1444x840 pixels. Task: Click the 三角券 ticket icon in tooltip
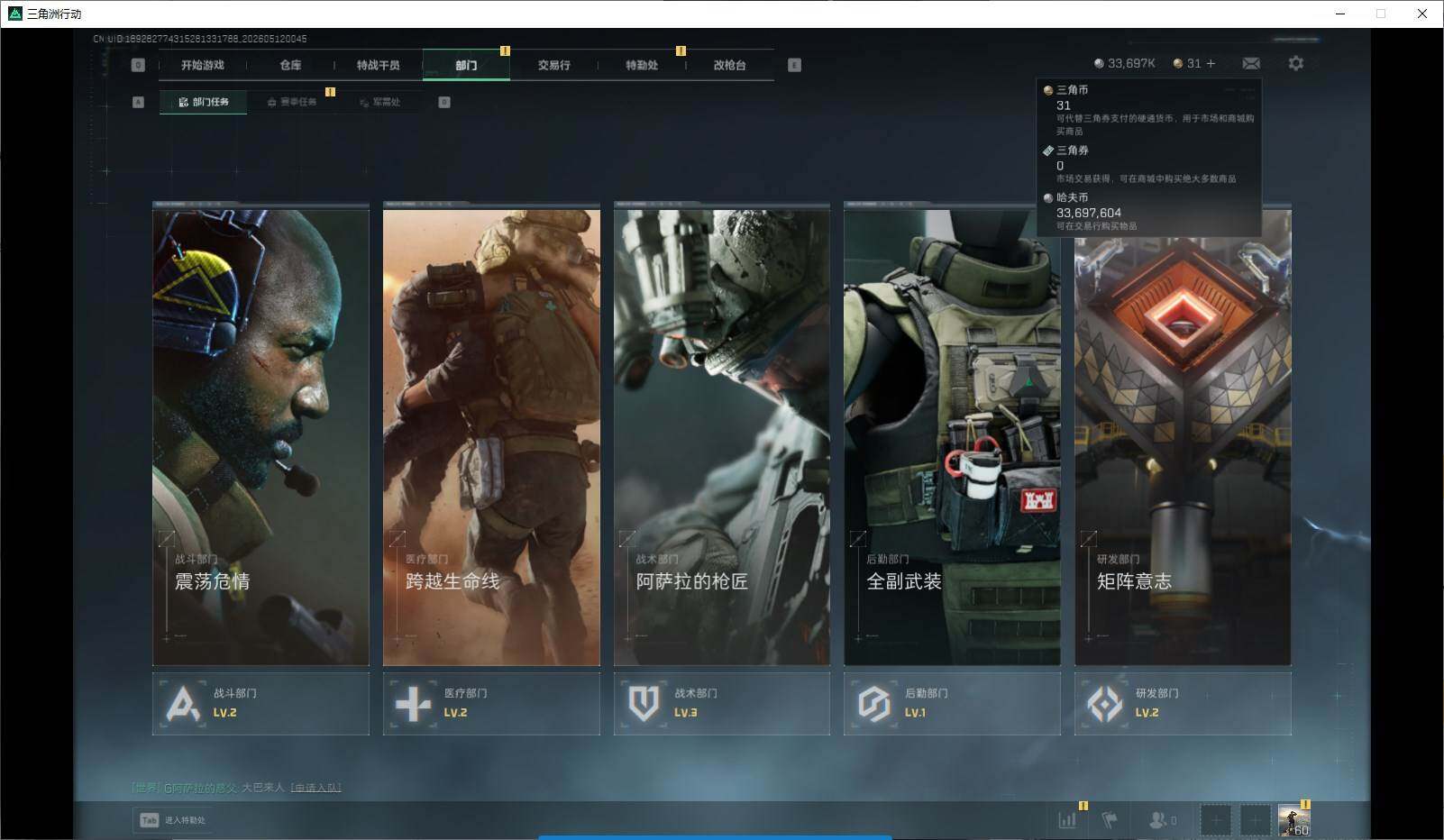(x=1048, y=151)
